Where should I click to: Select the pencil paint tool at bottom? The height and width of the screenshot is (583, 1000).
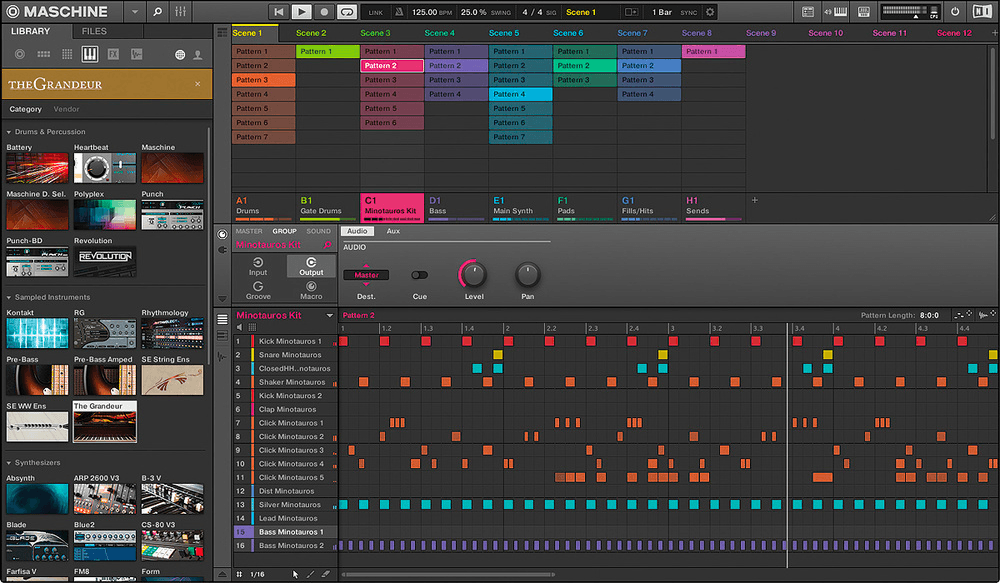tap(311, 574)
